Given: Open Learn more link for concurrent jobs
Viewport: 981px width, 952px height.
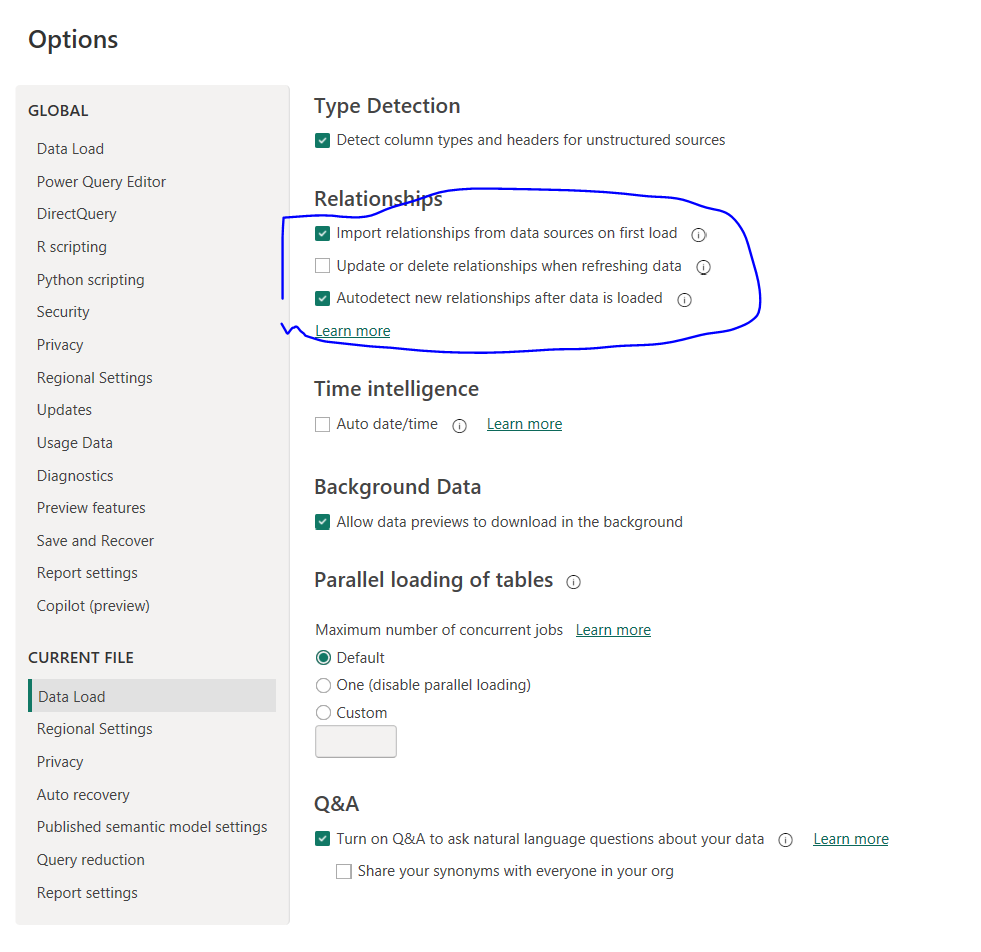Looking at the screenshot, I should pos(613,630).
